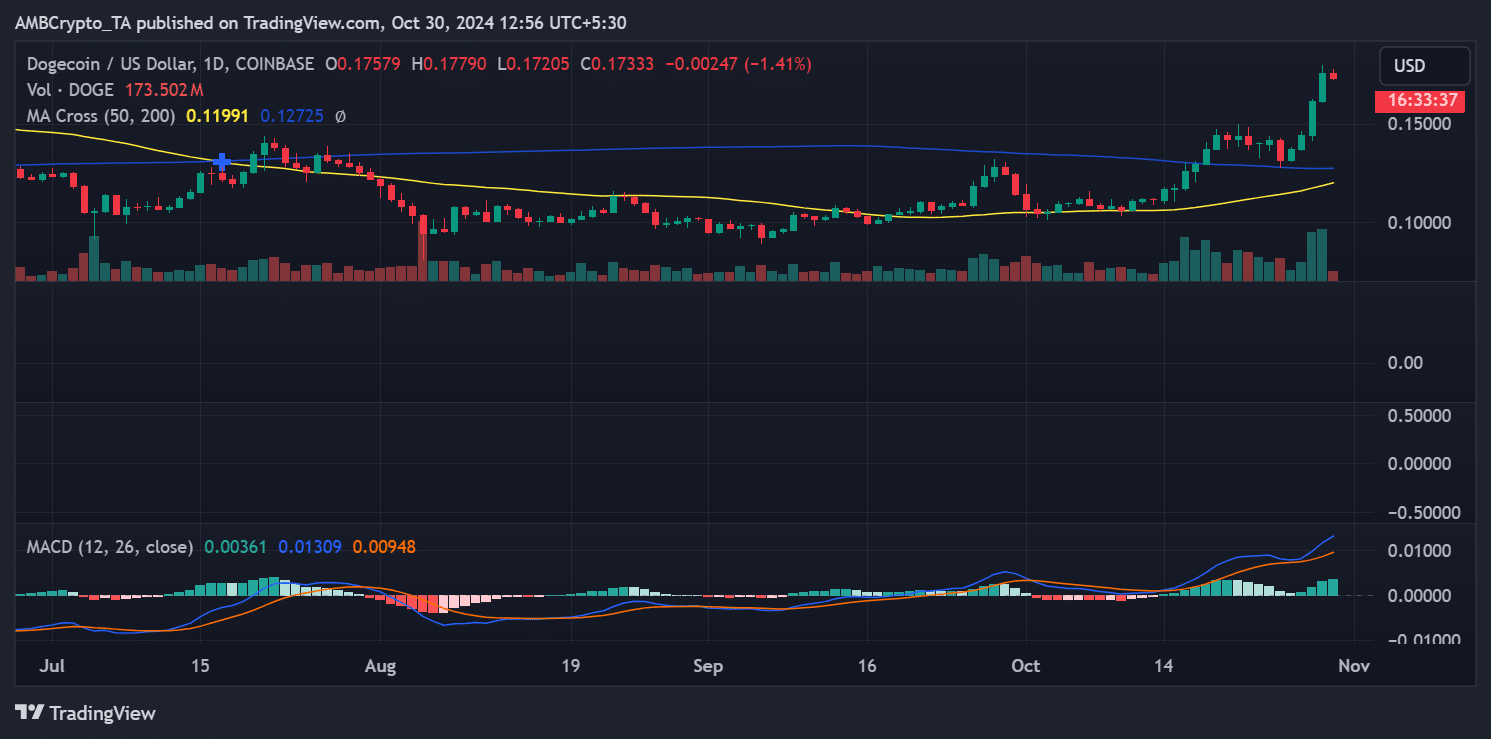Click the 0.01000 MACD axis label
The width and height of the screenshot is (1491, 739).
coord(1420,551)
